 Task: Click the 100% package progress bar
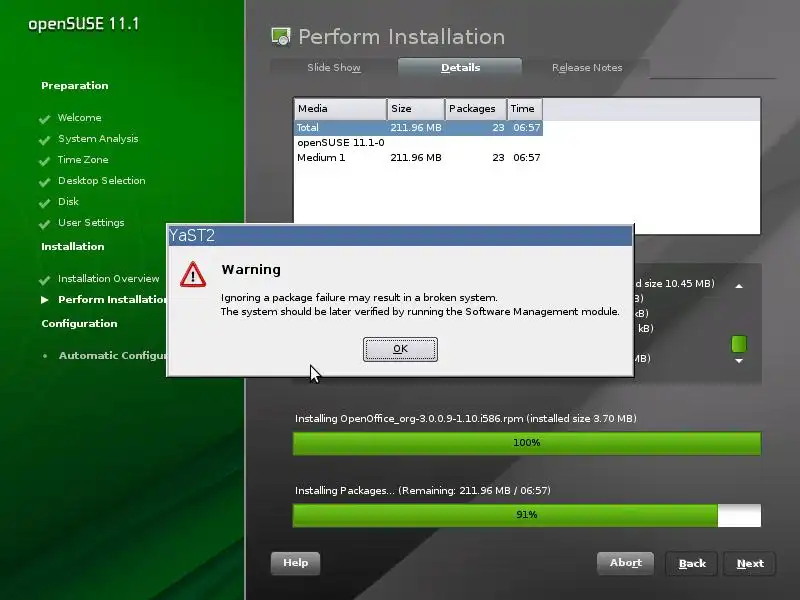(527, 443)
